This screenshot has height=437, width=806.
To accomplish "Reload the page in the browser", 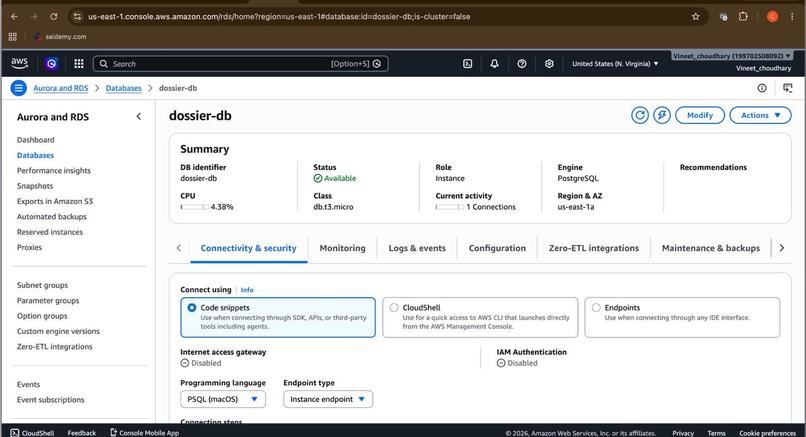I will click(x=53, y=16).
